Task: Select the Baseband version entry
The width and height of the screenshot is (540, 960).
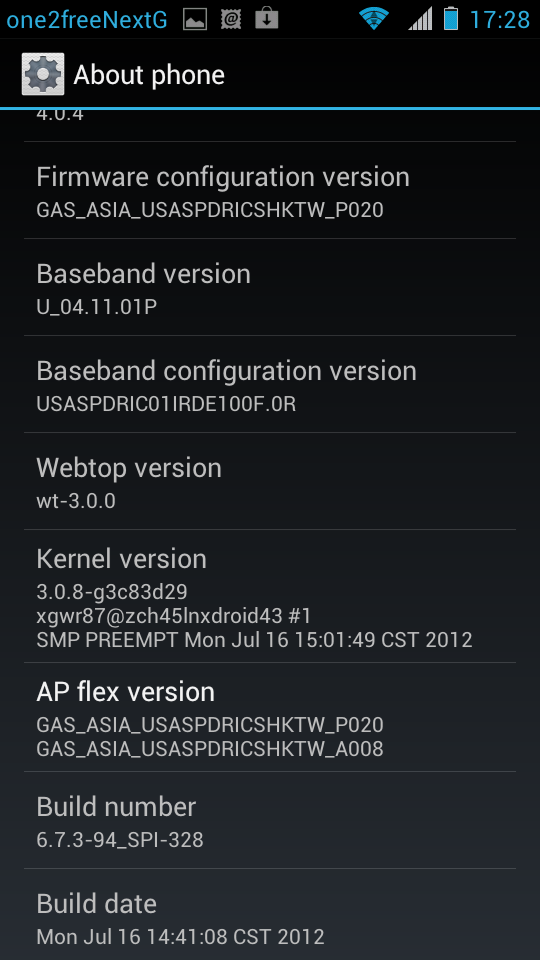Action: click(270, 287)
